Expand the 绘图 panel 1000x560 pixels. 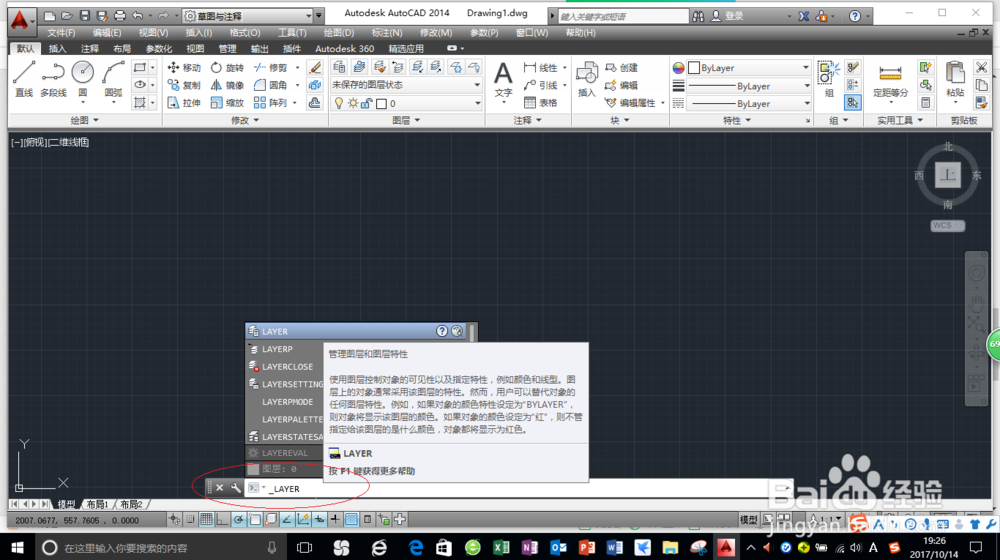tap(85, 120)
